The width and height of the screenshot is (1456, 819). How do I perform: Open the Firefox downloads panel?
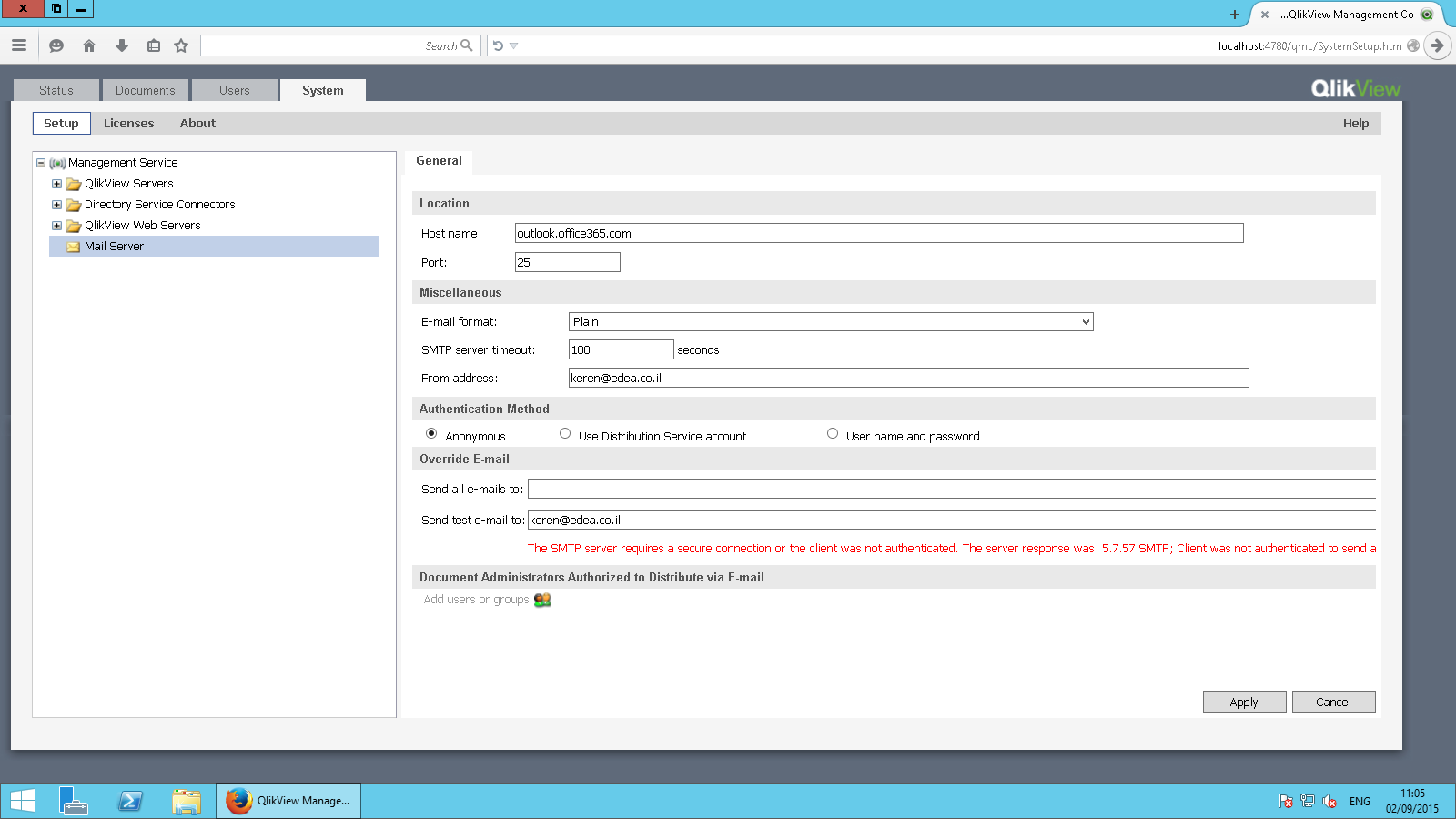[x=122, y=45]
